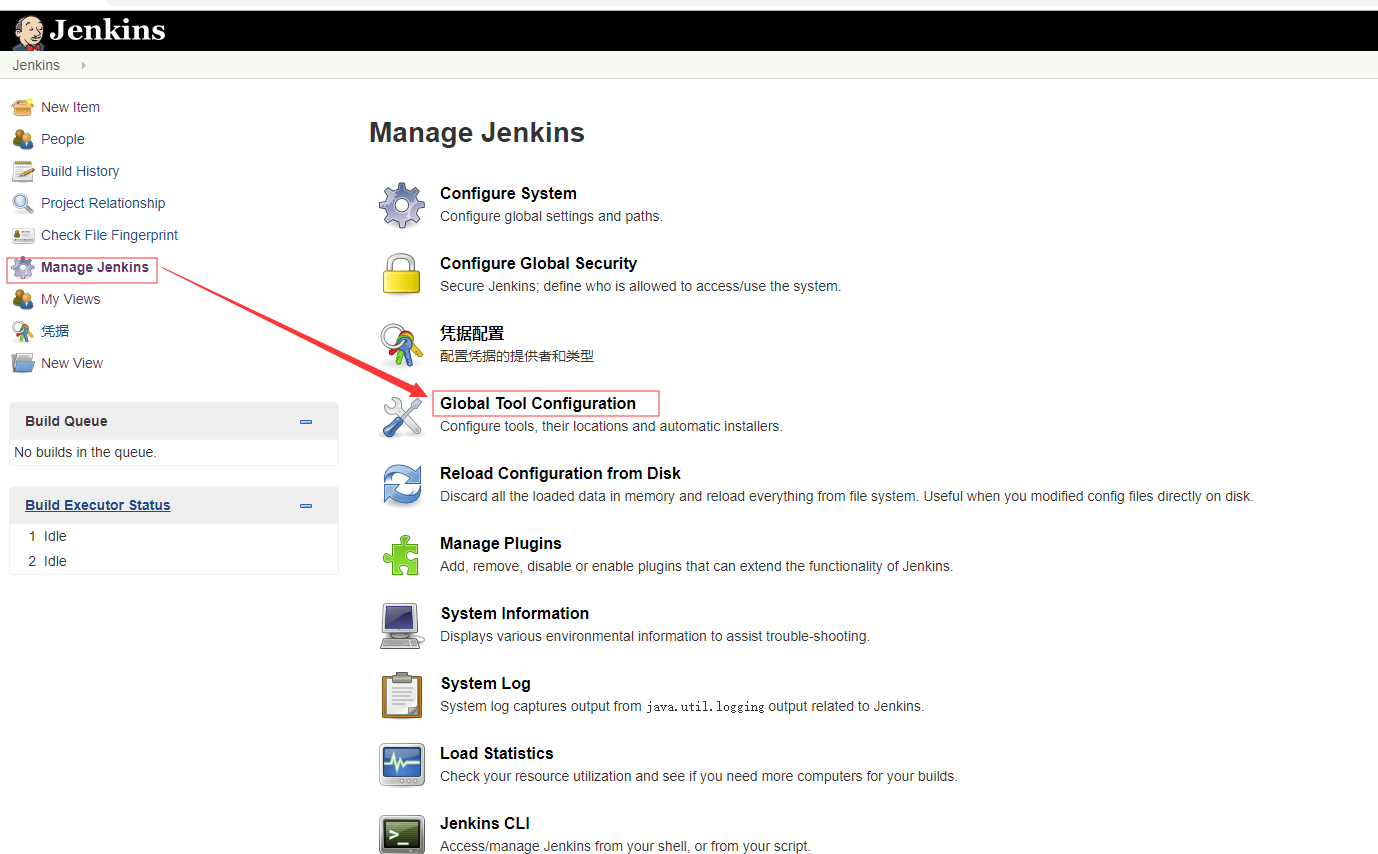
Task: Click the 凭据 keys icon in sidebar
Action: pyautogui.click(x=23, y=331)
